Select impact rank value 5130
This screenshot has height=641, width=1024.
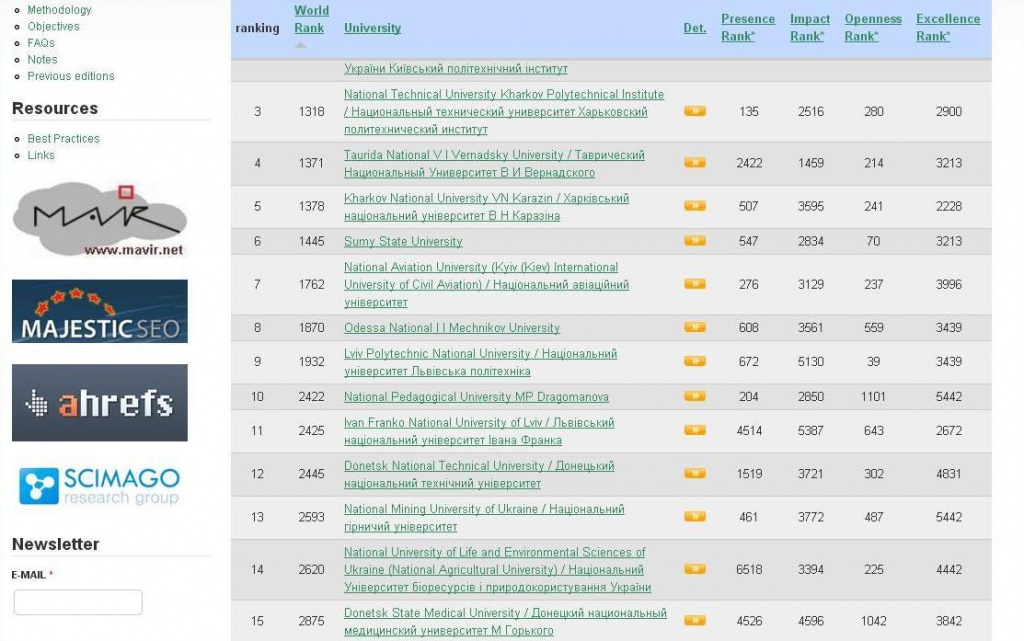810,361
